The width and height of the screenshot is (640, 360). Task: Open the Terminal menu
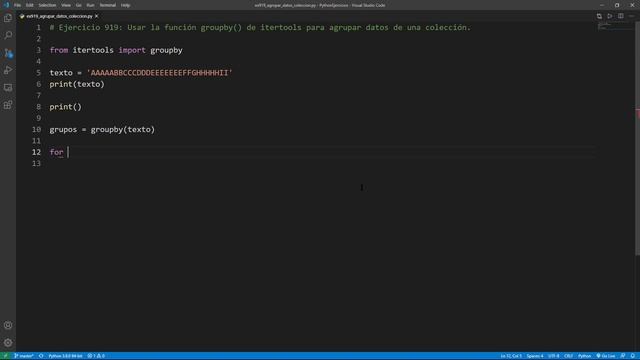pos(107,5)
